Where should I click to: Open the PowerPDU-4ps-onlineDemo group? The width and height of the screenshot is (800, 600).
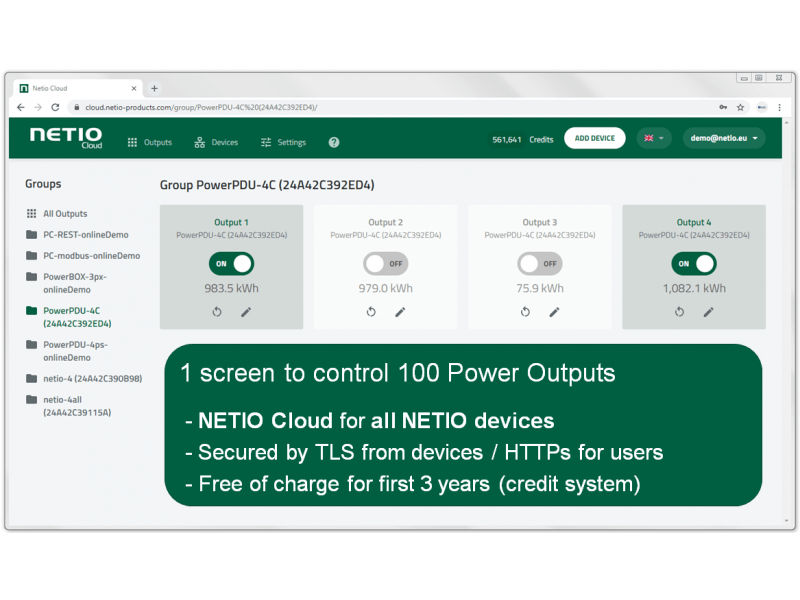coord(67,351)
